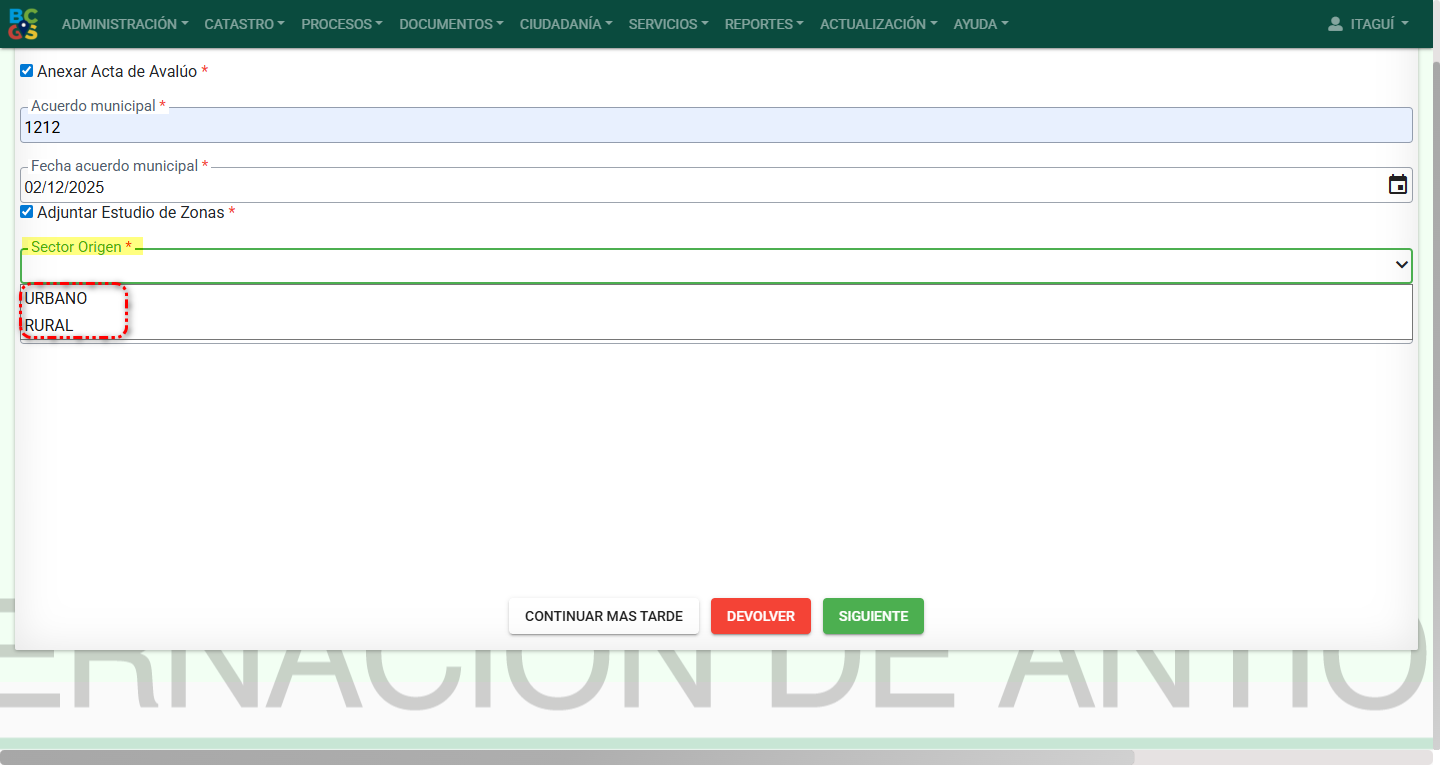Click the user profile icon
Image resolution: width=1440 pixels, height=765 pixels.
[x=1335, y=24]
